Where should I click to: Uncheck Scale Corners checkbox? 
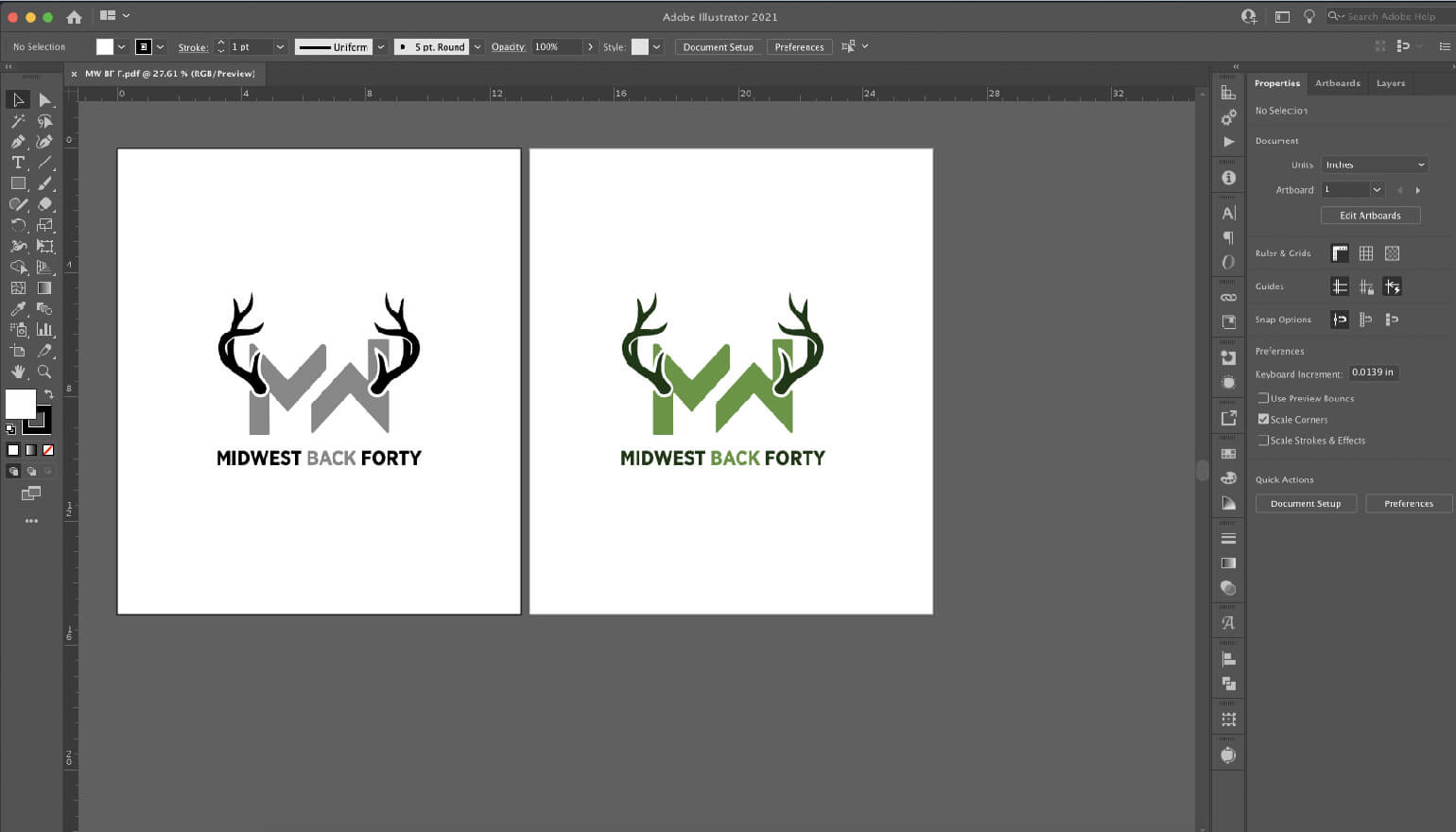pos(1263,419)
